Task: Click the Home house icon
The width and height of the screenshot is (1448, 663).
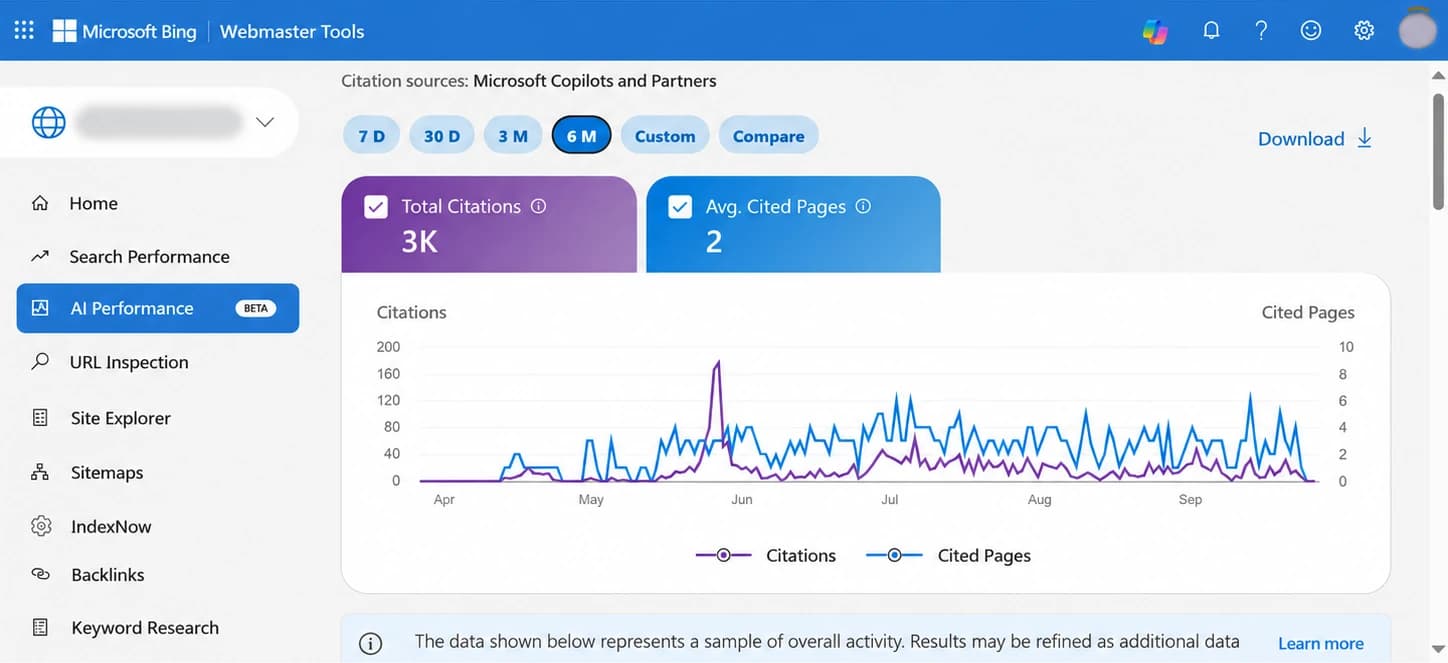Action: coord(40,203)
